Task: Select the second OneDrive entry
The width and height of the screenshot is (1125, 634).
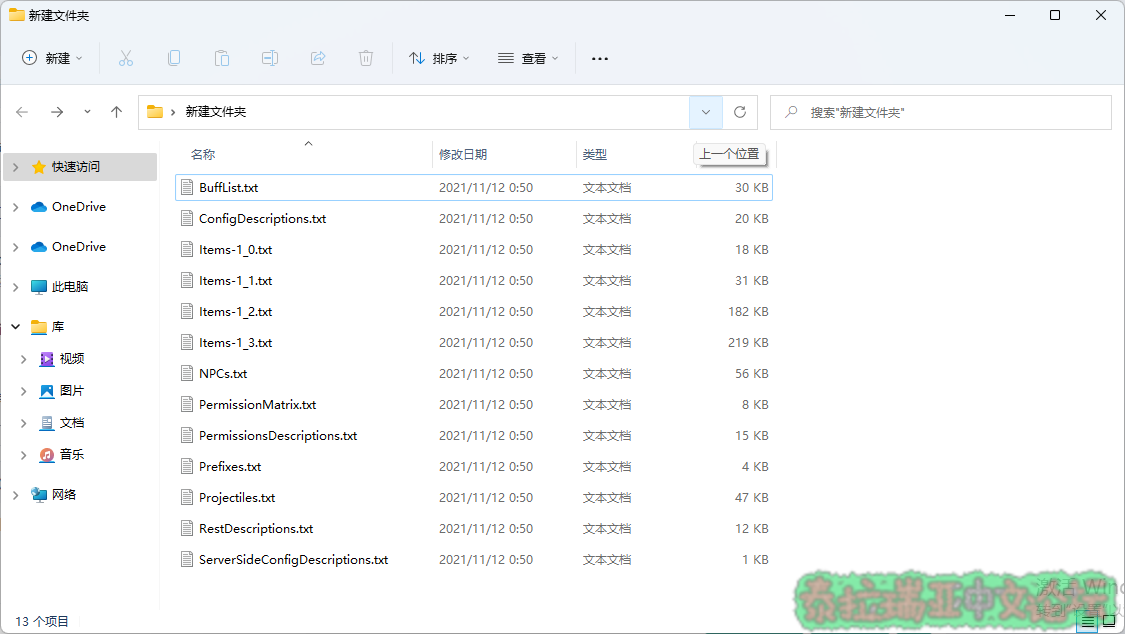Action: (79, 247)
